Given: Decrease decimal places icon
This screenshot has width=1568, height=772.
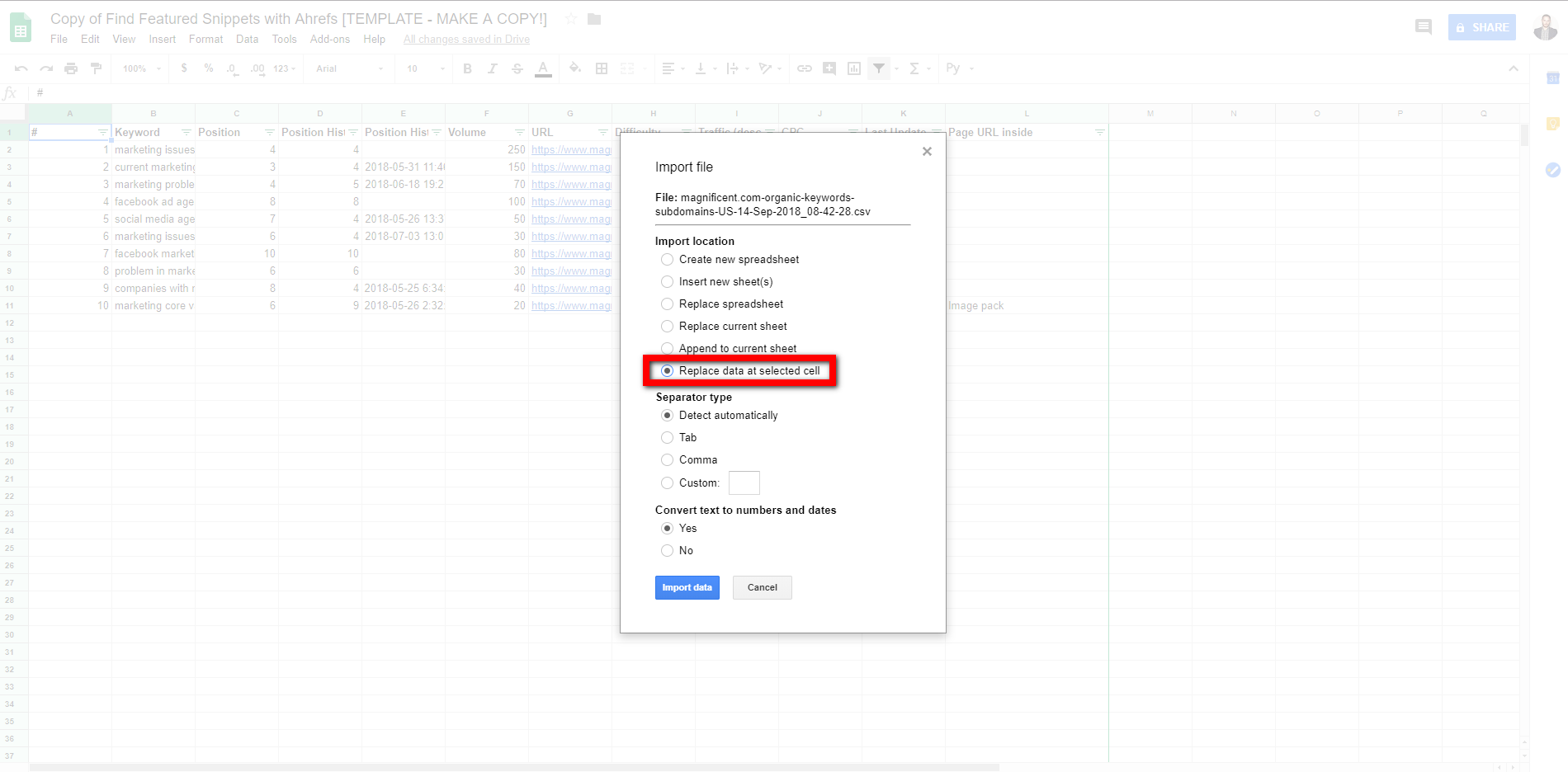Looking at the screenshot, I should [233, 68].
